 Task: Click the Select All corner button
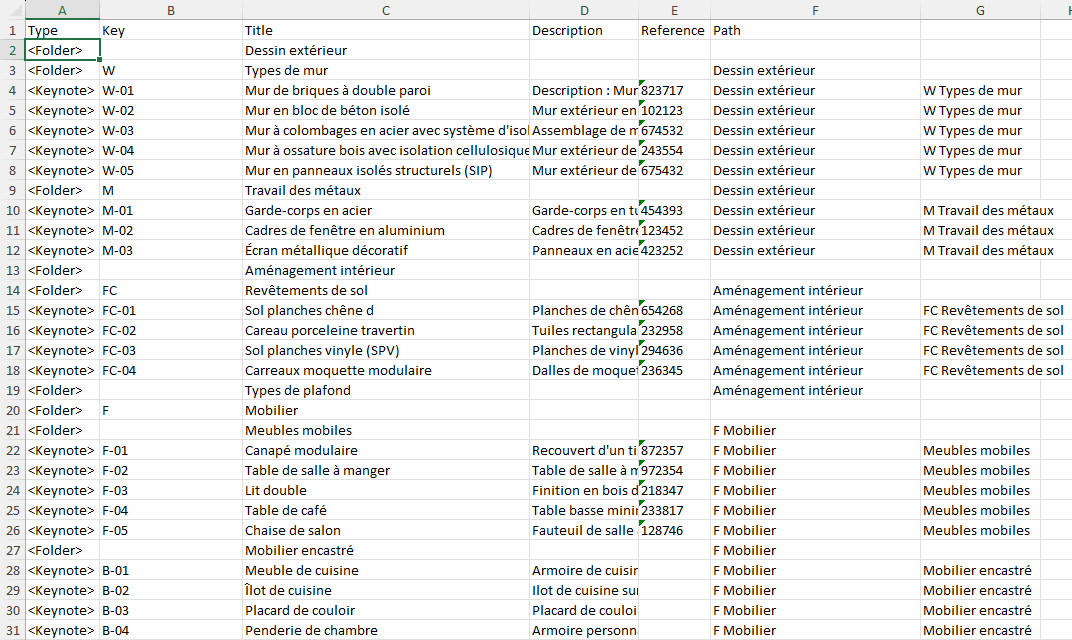pos(11,10)
